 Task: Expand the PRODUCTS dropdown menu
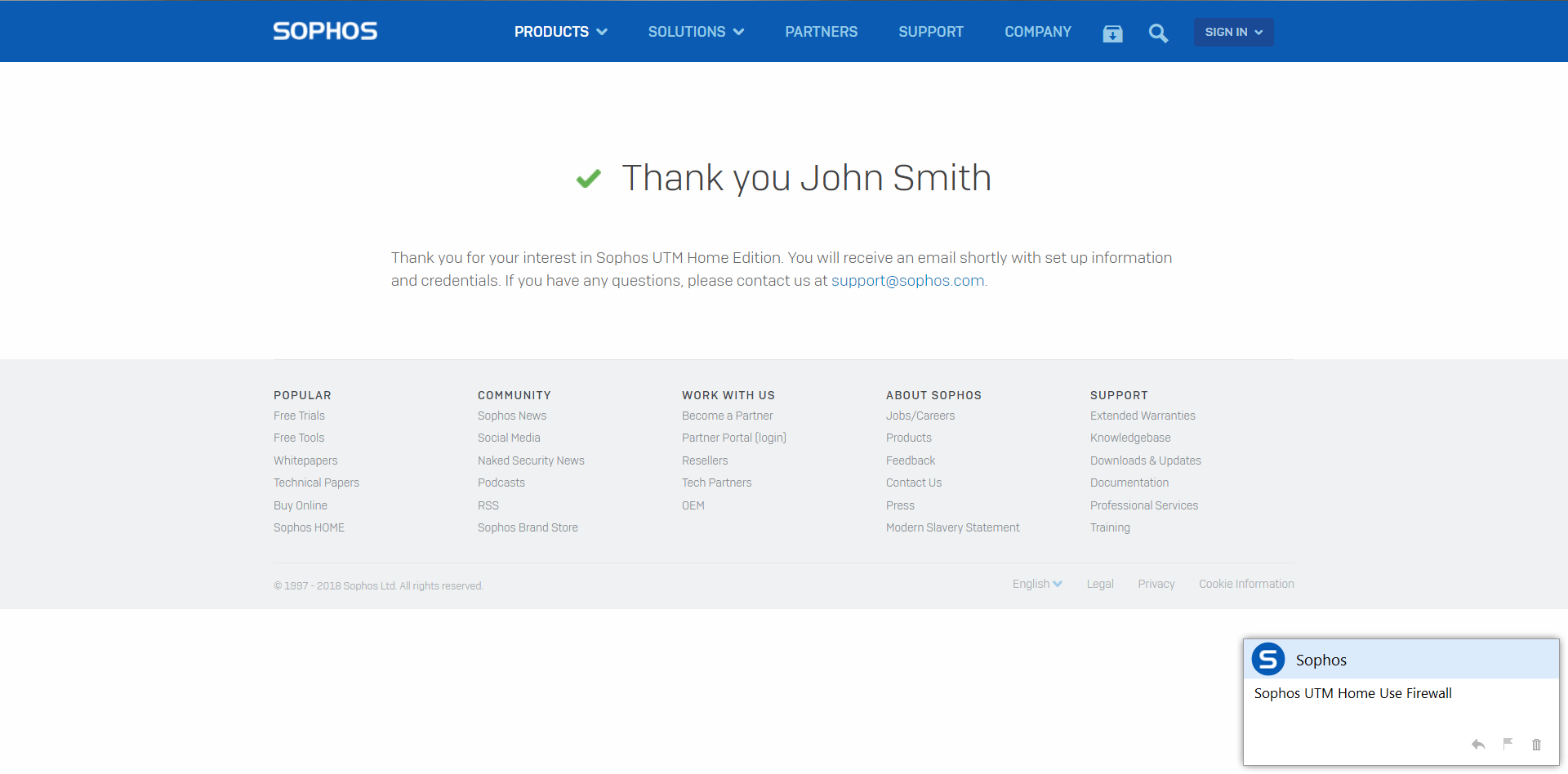(560, 32)
